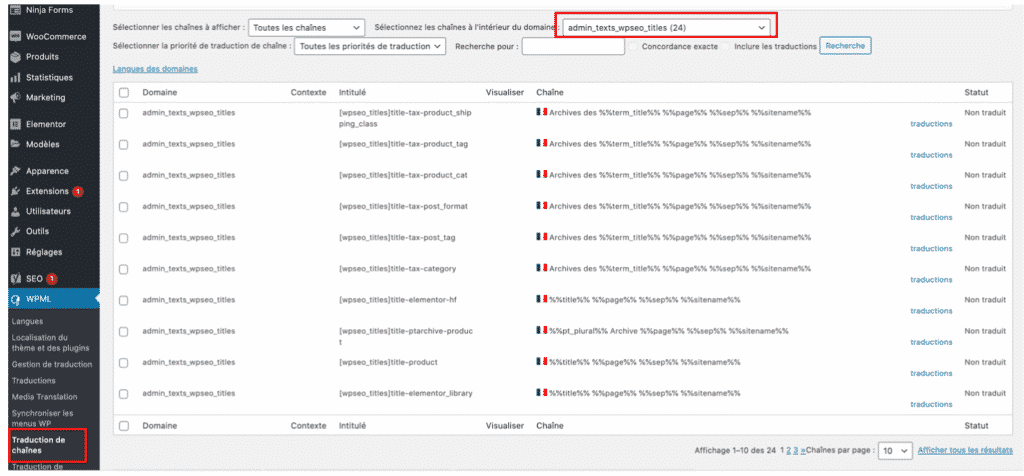Image resolution: width=1024 pixels, height=476 pixels.
Task: Tick the select-all checkbox in table footer
Action: coord(123,426)
